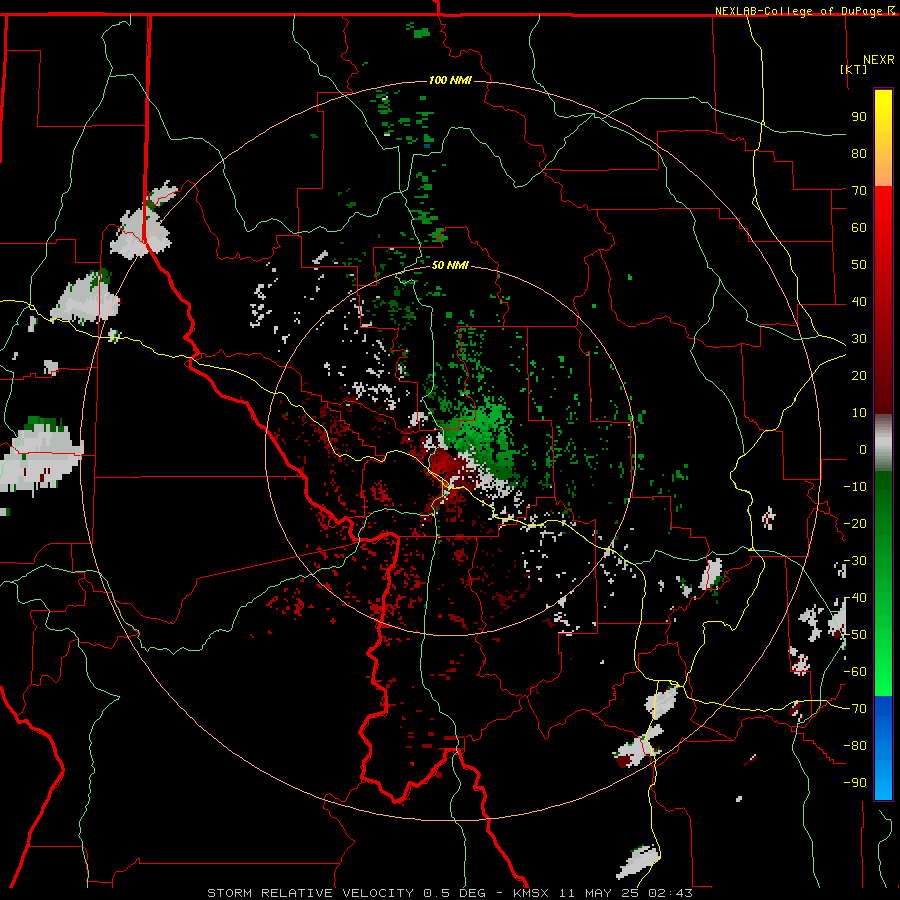
Task: Click the 10 value on the velocity scale
Action: pos(859,413)
